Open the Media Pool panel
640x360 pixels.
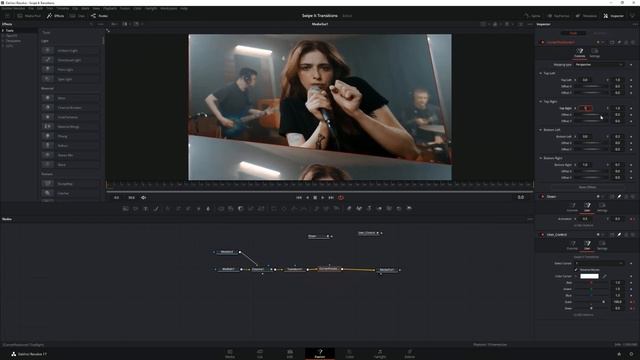pos(29,16)
